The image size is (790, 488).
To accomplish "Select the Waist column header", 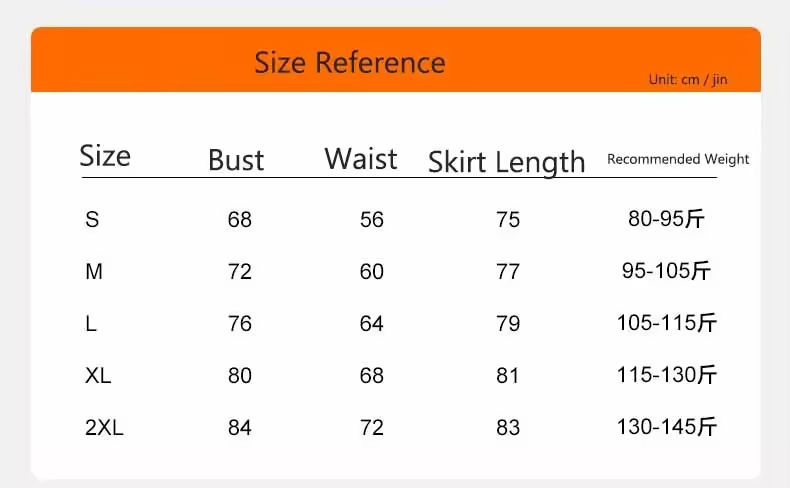I will click(361, 159).
